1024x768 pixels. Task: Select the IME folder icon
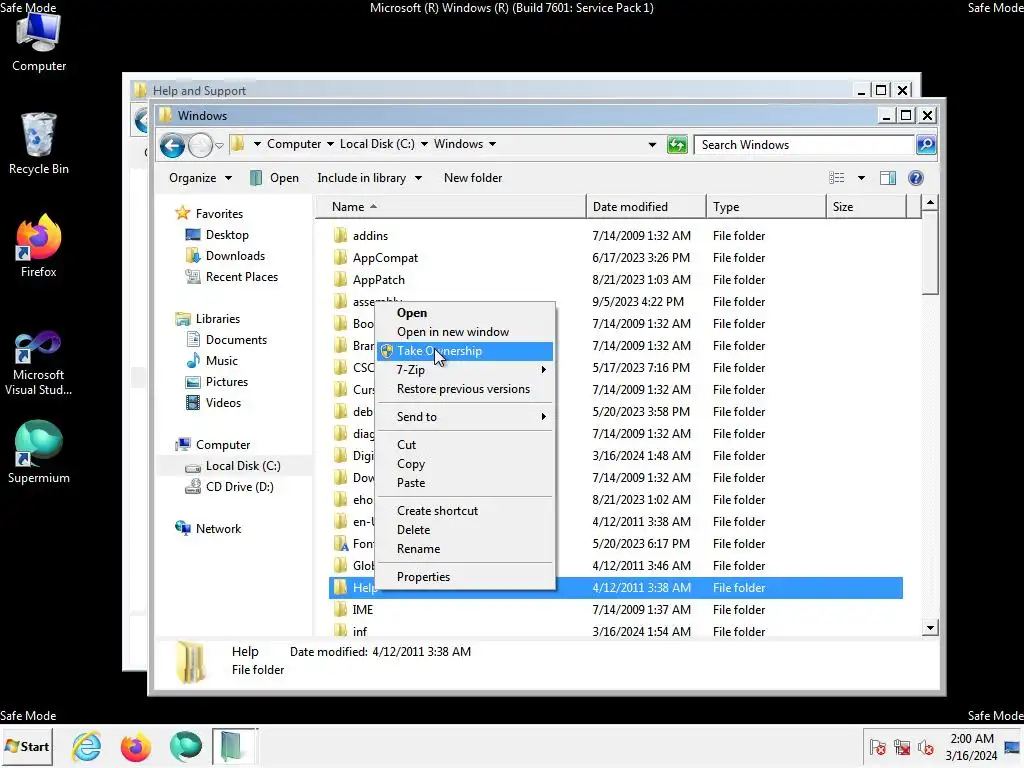340,609
